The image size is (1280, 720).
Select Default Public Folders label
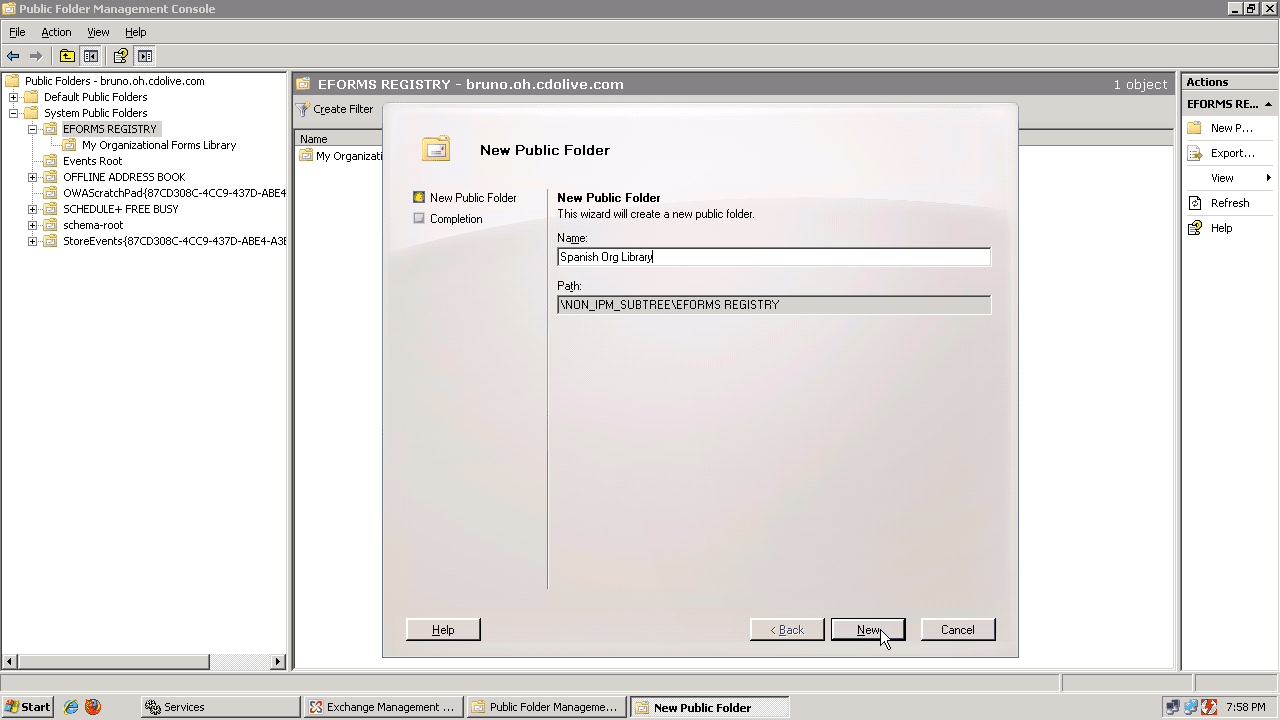(x=95, y=97)
